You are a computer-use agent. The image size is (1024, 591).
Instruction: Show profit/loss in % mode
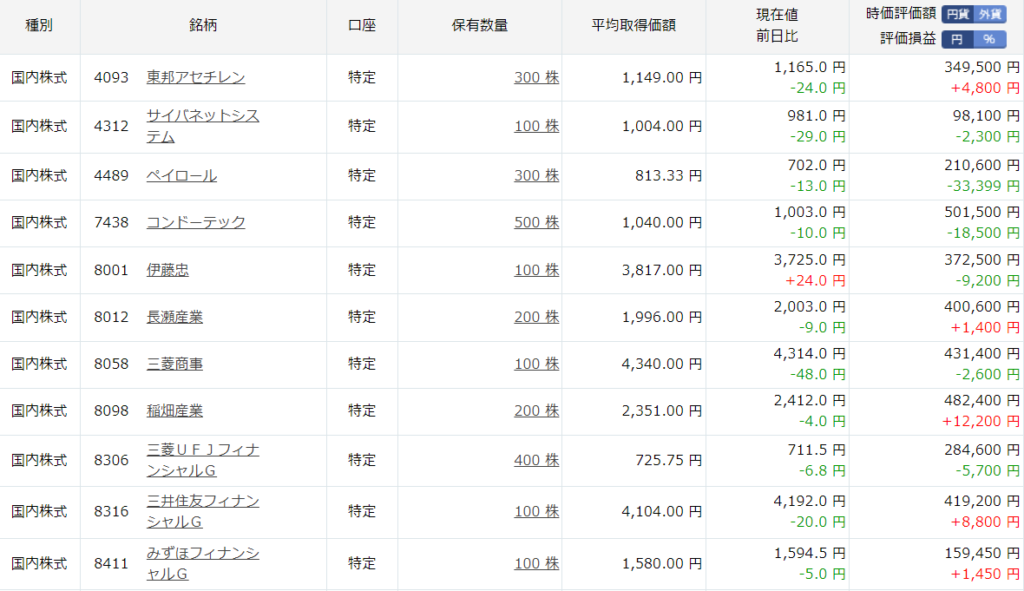coord(990,39)
